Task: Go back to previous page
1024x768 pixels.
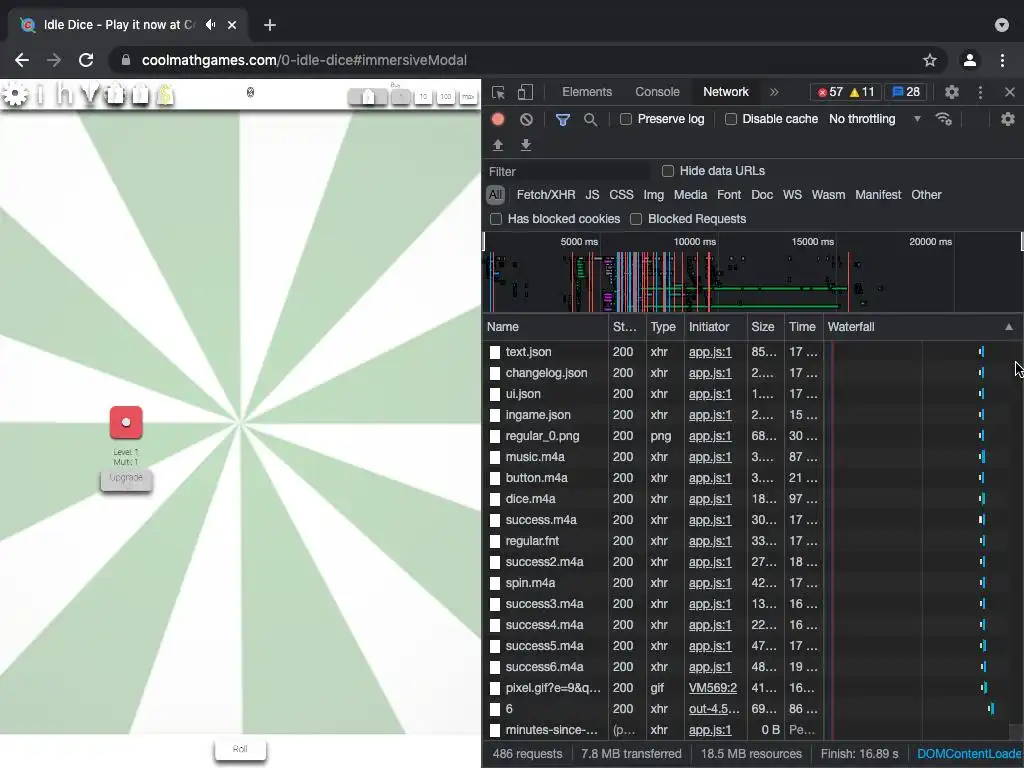Action: coord(22,60)
